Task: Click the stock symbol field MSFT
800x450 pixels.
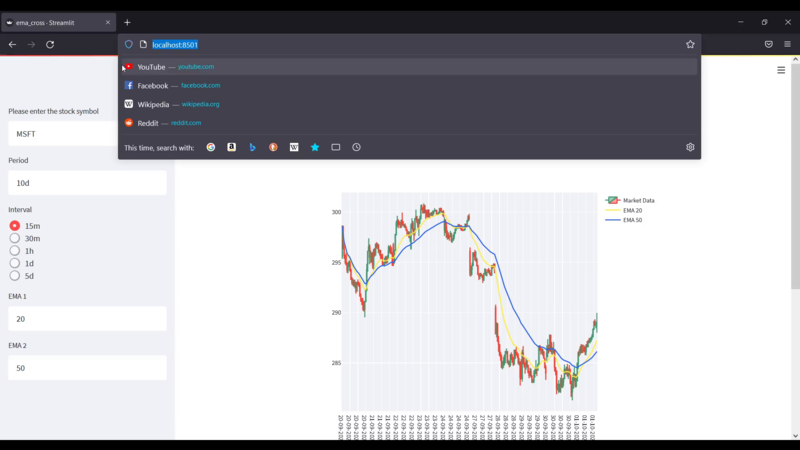Action: (x=63, y=134)
